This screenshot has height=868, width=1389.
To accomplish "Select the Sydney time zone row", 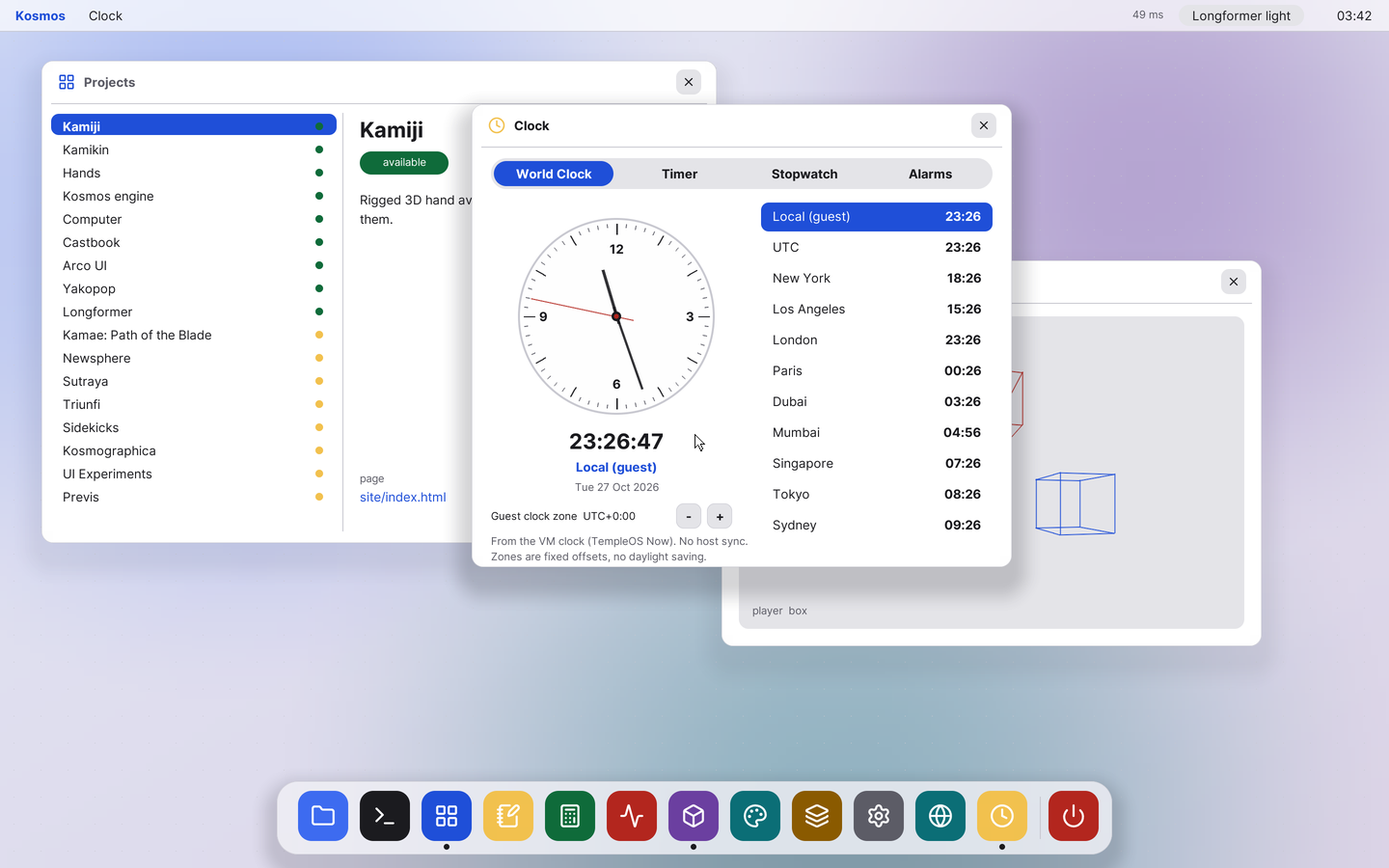I will coord(877,525).
